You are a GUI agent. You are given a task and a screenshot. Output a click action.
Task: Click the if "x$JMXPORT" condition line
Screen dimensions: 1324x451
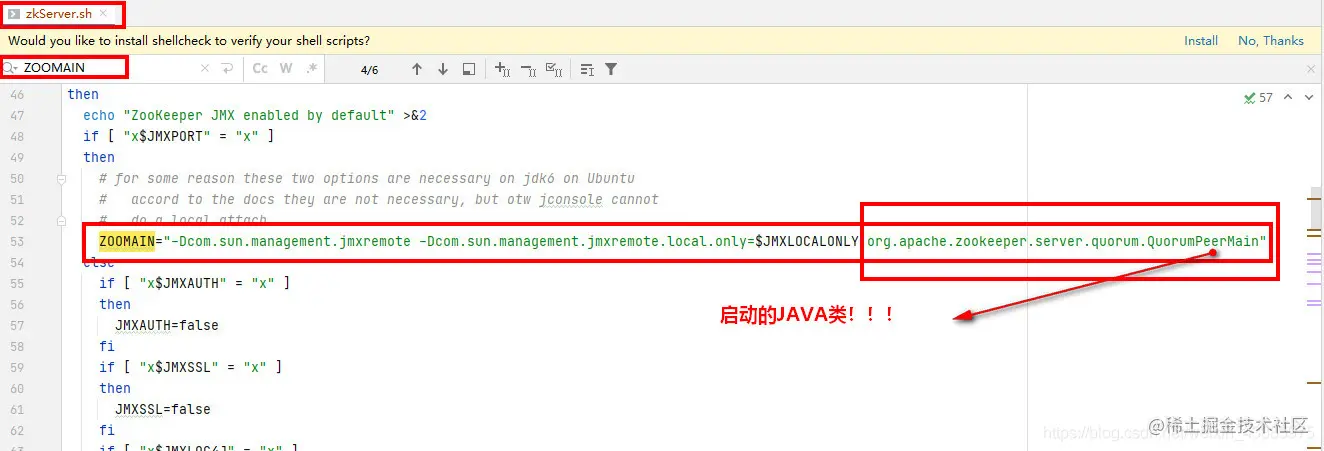[x=178, y=136]
